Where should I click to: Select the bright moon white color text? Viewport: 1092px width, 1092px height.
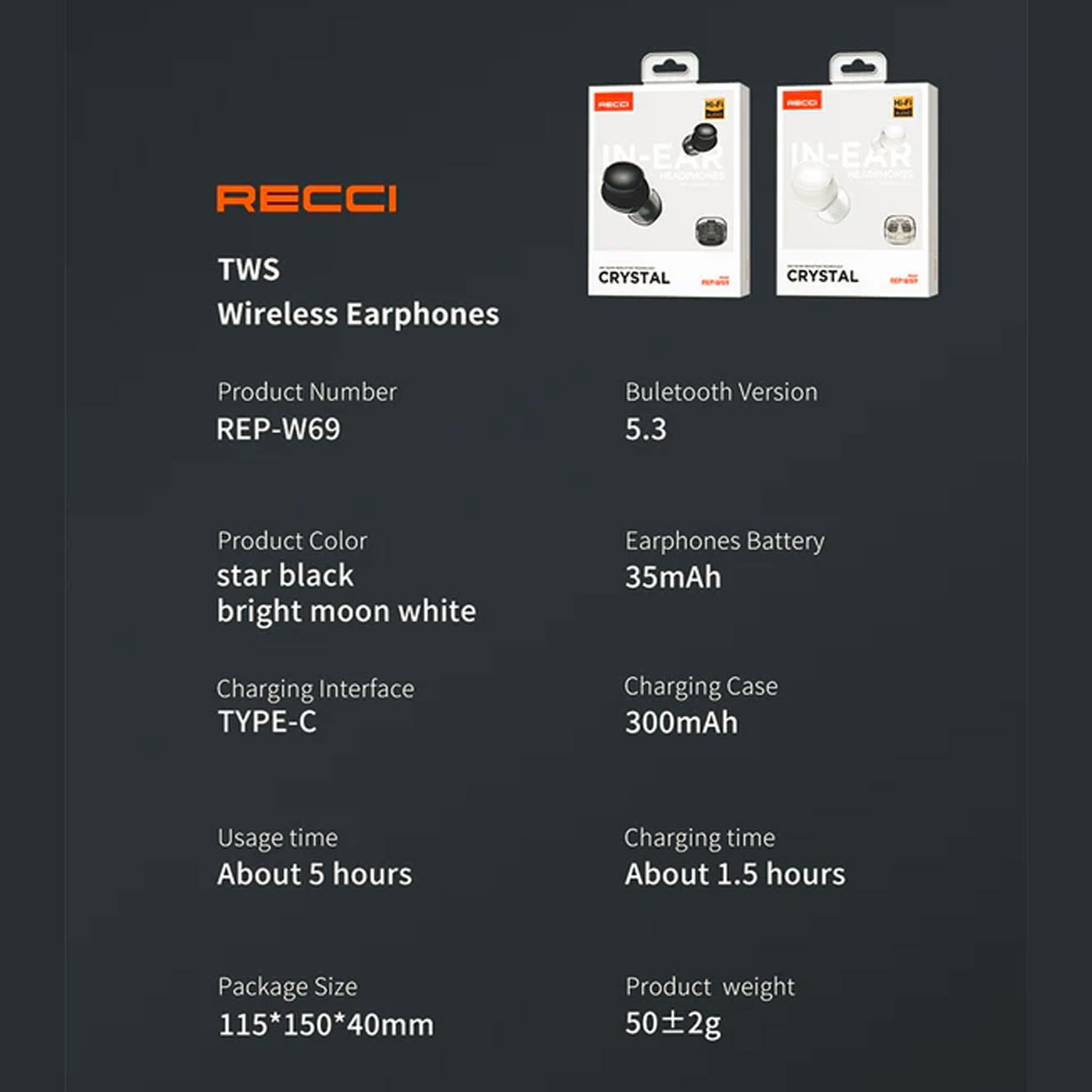[x=346, y=612]
